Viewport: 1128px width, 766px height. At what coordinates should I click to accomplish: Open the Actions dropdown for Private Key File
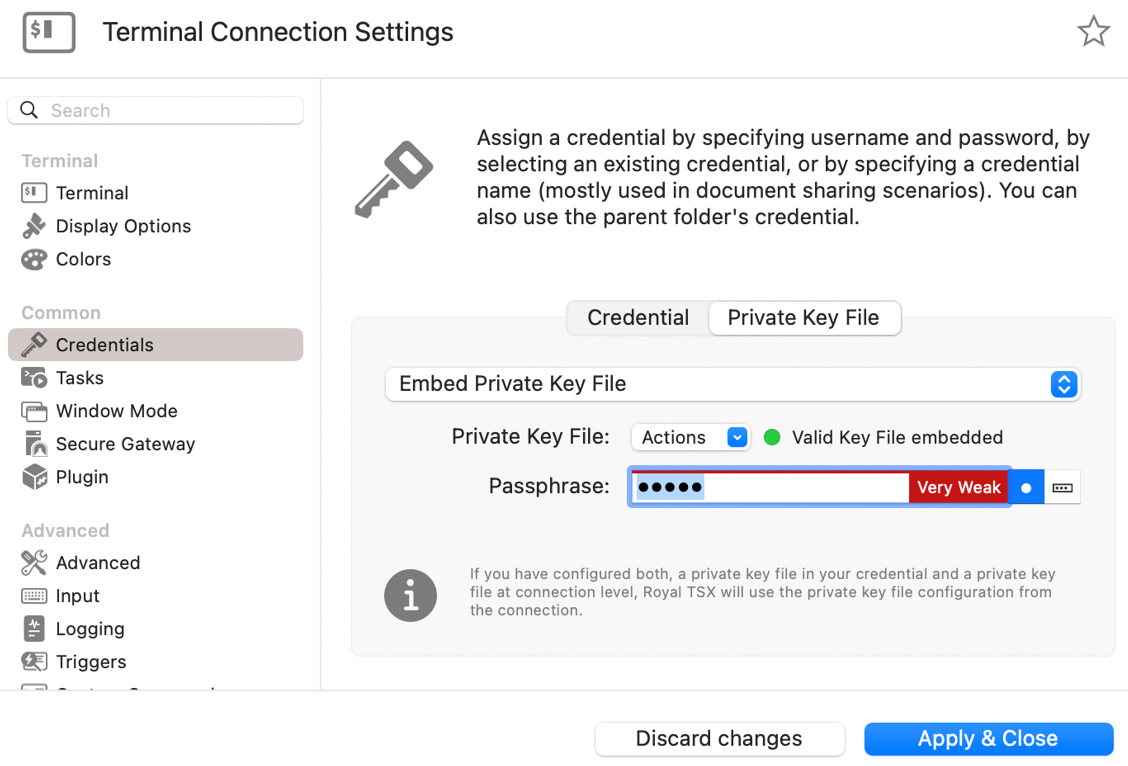coord(691,437)
